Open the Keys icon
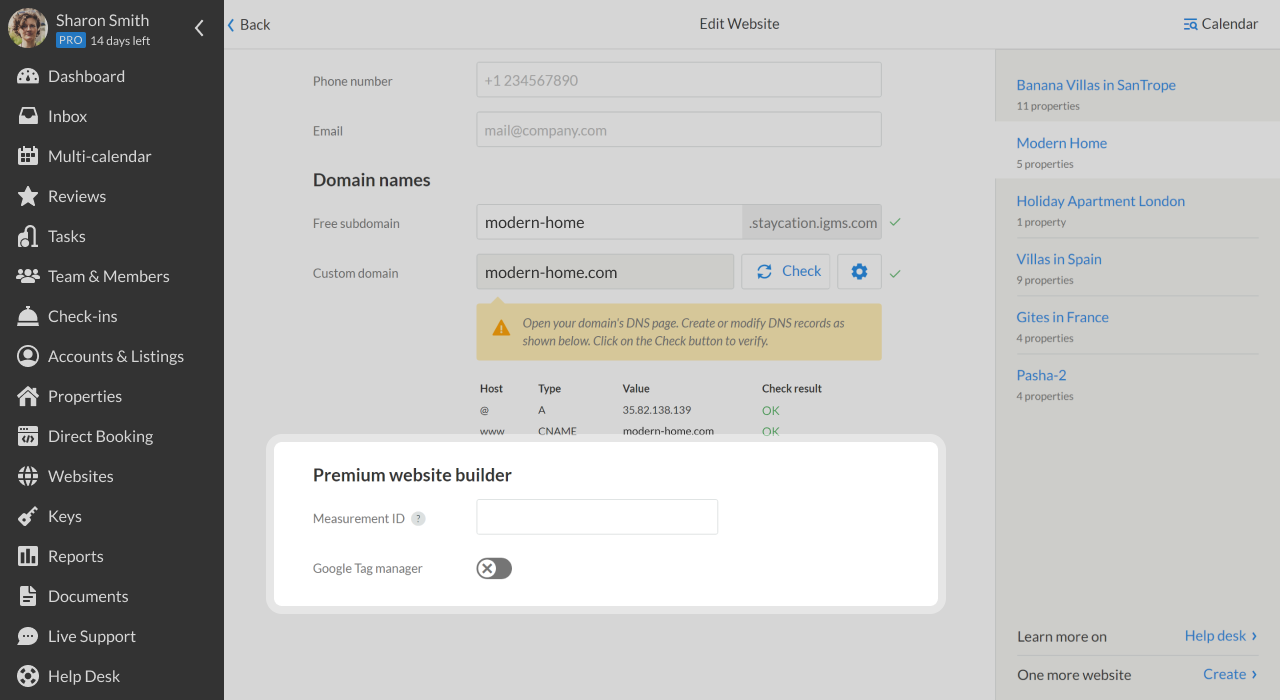The height and width of the screenshot is (700, 1280). (28, 516)
